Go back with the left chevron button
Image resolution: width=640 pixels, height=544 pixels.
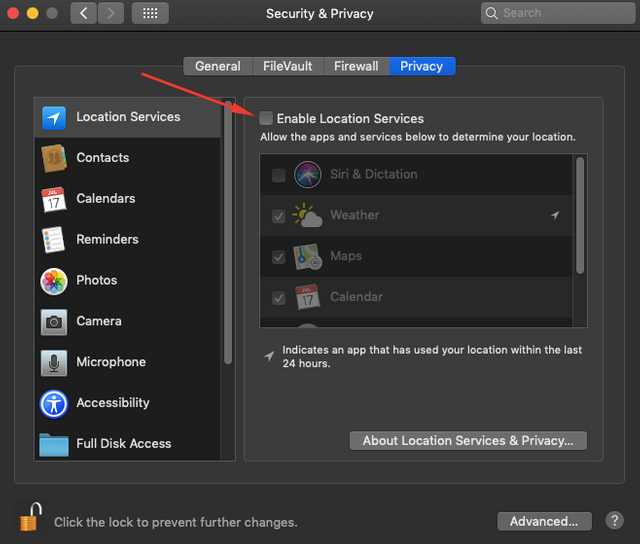pos(84,13)
